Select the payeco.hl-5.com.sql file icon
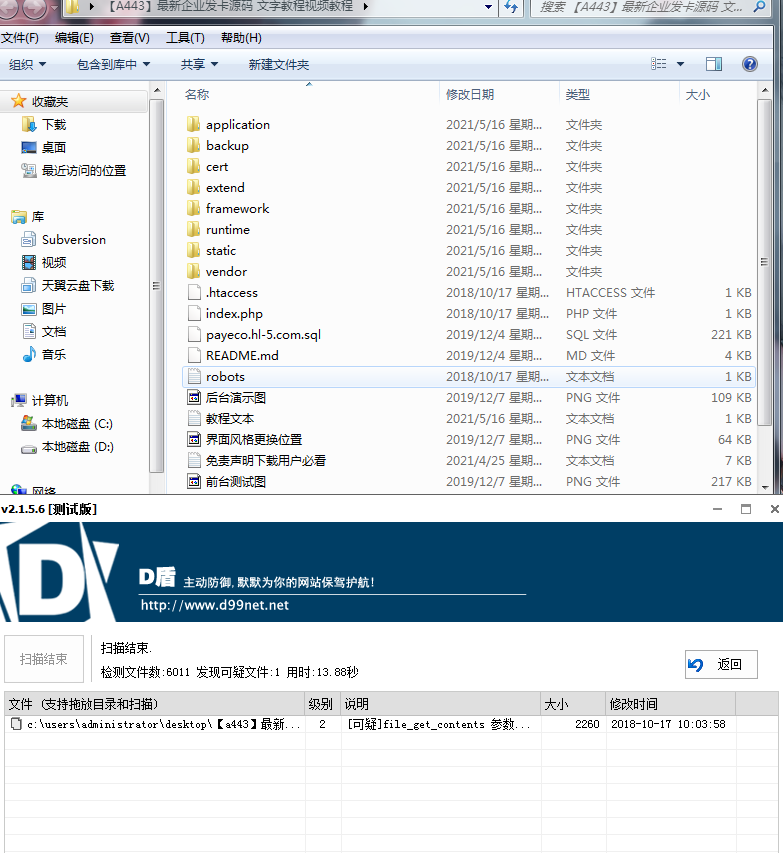This screenshot has width=783, height=853. pyautogui.click(x=194, y=335)
